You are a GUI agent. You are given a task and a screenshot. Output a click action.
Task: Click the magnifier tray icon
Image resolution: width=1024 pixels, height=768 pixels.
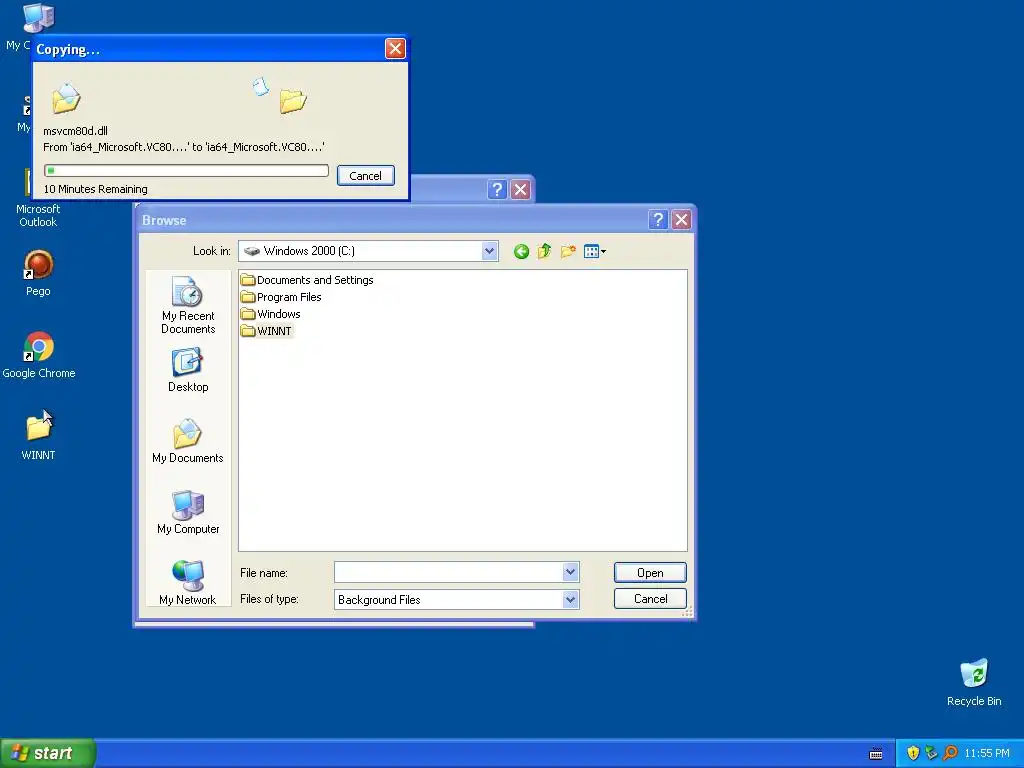point(950,753)
